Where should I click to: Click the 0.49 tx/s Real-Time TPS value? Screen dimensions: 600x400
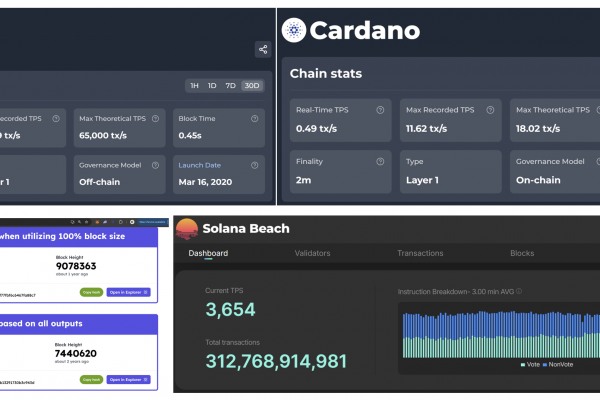(x=316, y=129)
